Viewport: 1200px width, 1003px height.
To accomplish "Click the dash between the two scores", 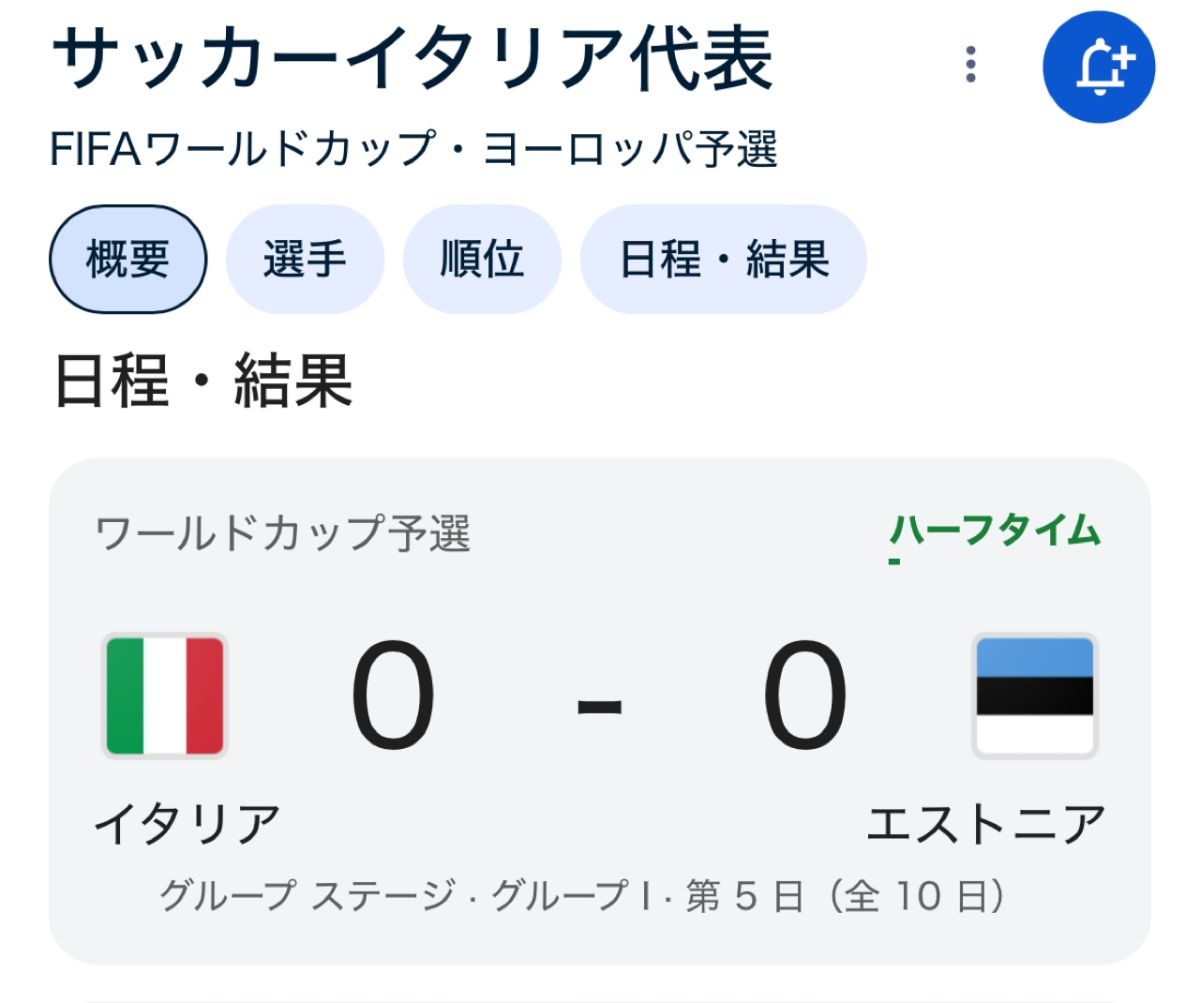I will tap(600, 707).
